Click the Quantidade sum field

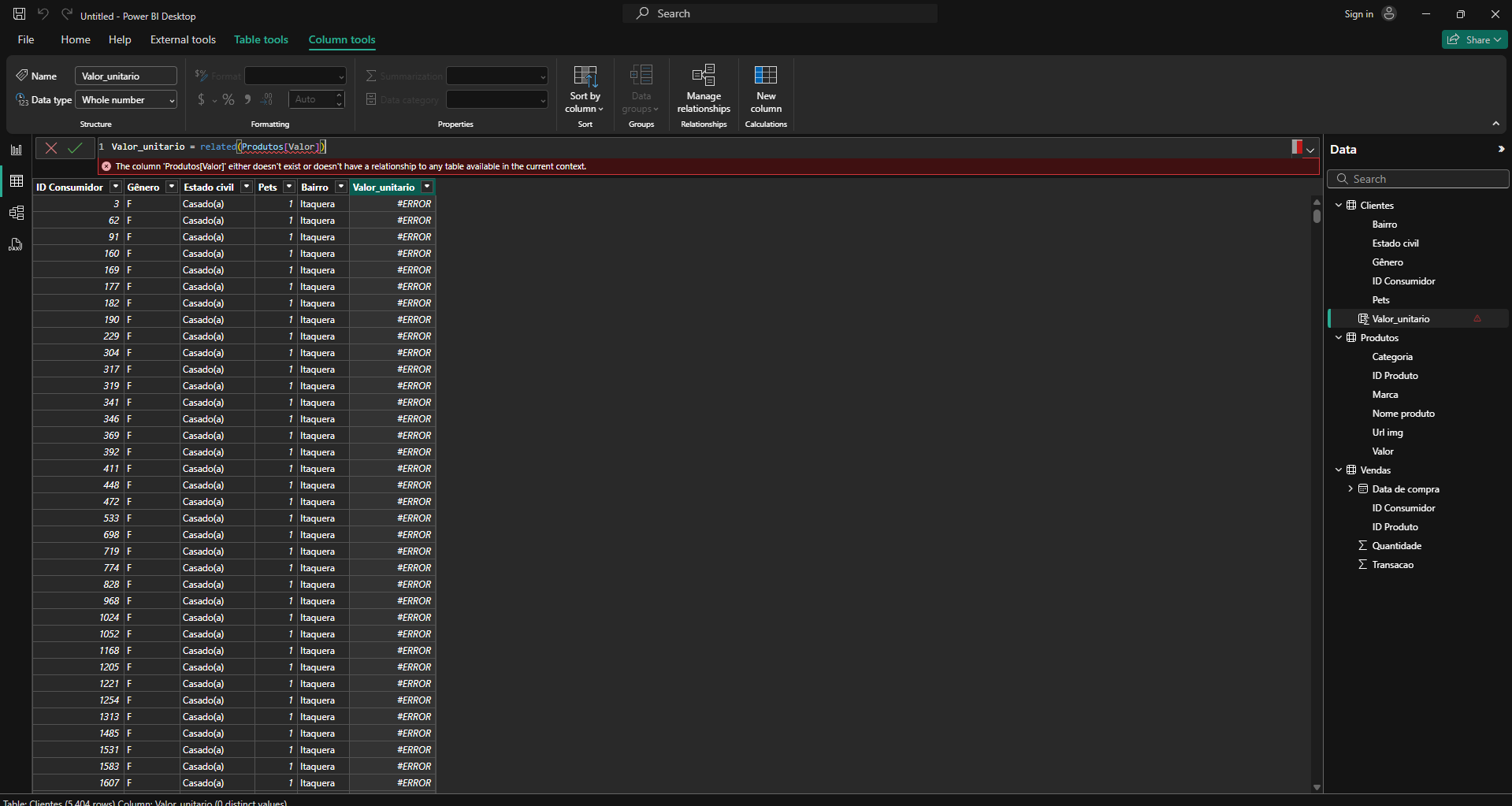coord(1396,545)
